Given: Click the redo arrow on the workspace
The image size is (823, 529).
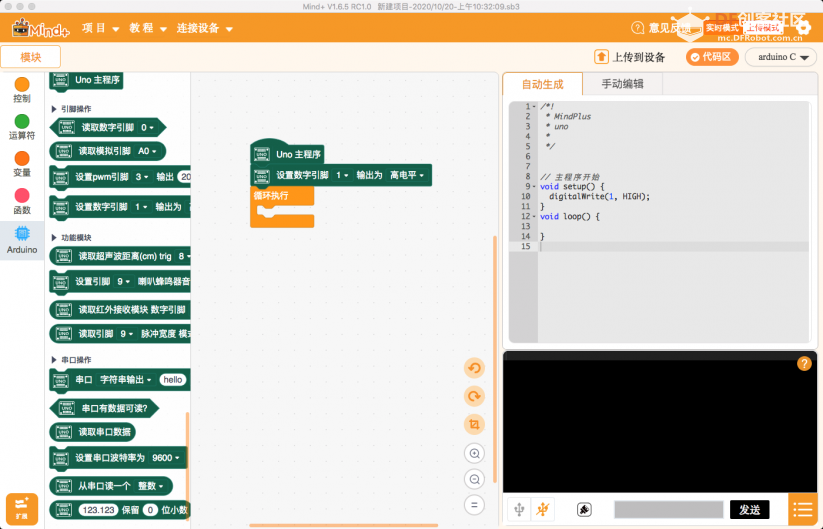Looking at the screenshot, I should pyautogui.click(x=474, y=396).
